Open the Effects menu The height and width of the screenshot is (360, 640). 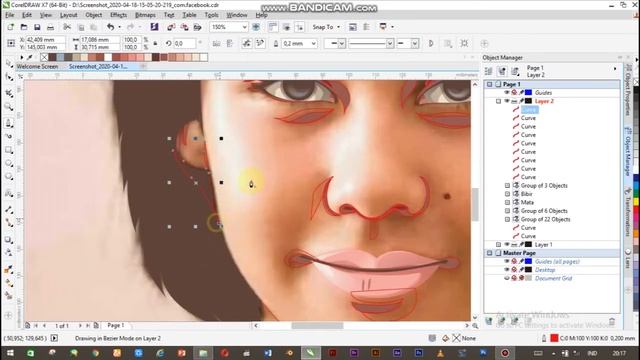(118, 15)
